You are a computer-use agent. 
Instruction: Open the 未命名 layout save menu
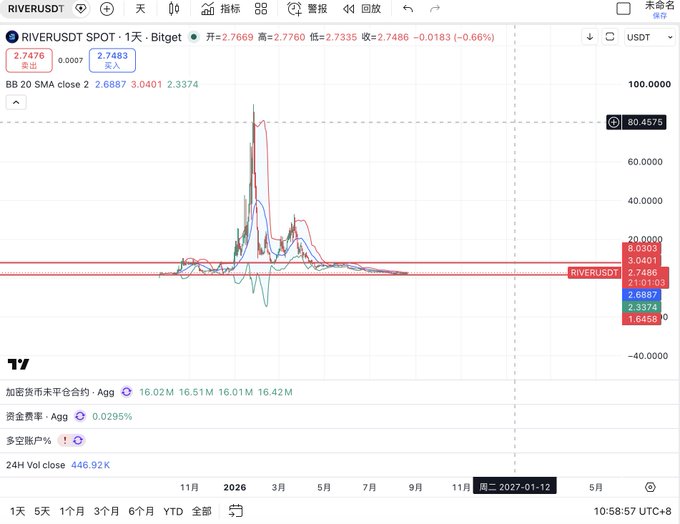pos(660,6)
